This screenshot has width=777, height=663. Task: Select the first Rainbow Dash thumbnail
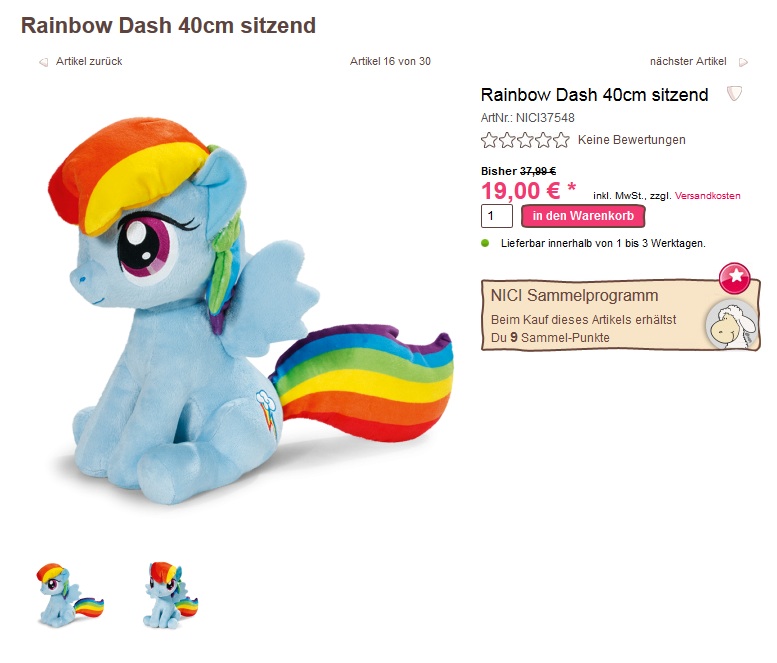[x=70, y=595]
